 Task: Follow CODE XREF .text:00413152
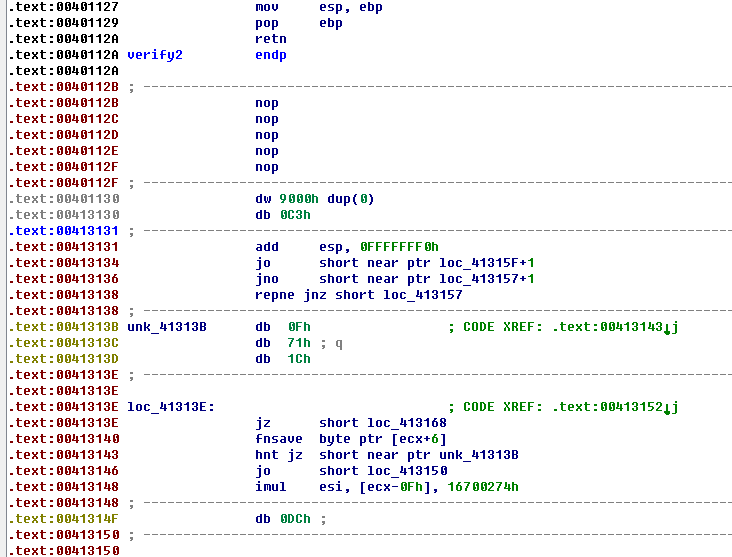[x=615, y=407]
